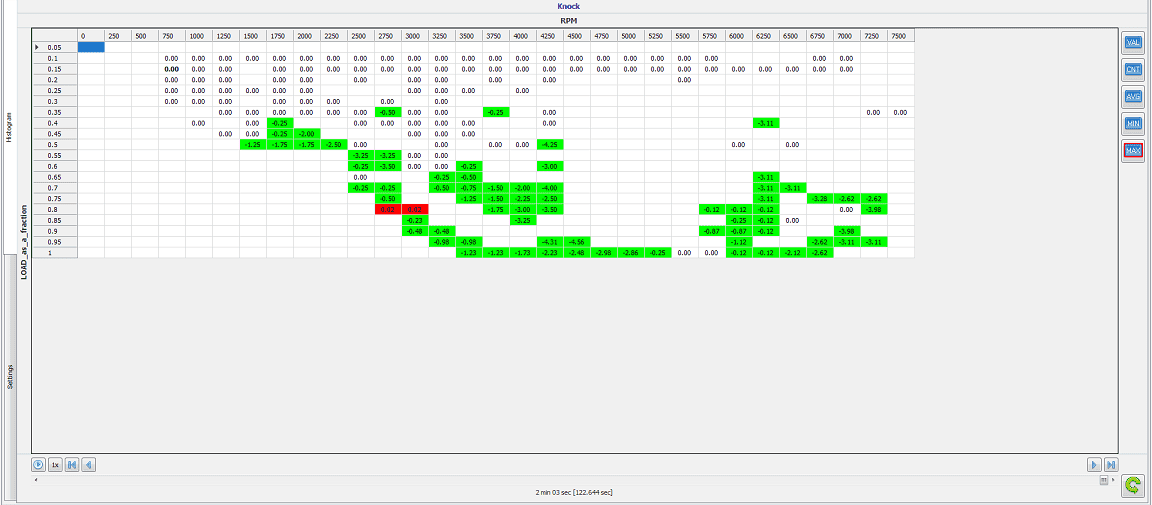This screenshot has width=1152, height=505.
Task: Select the -4.00 cell in the 0.7 row
Action: tap(550, 187)
